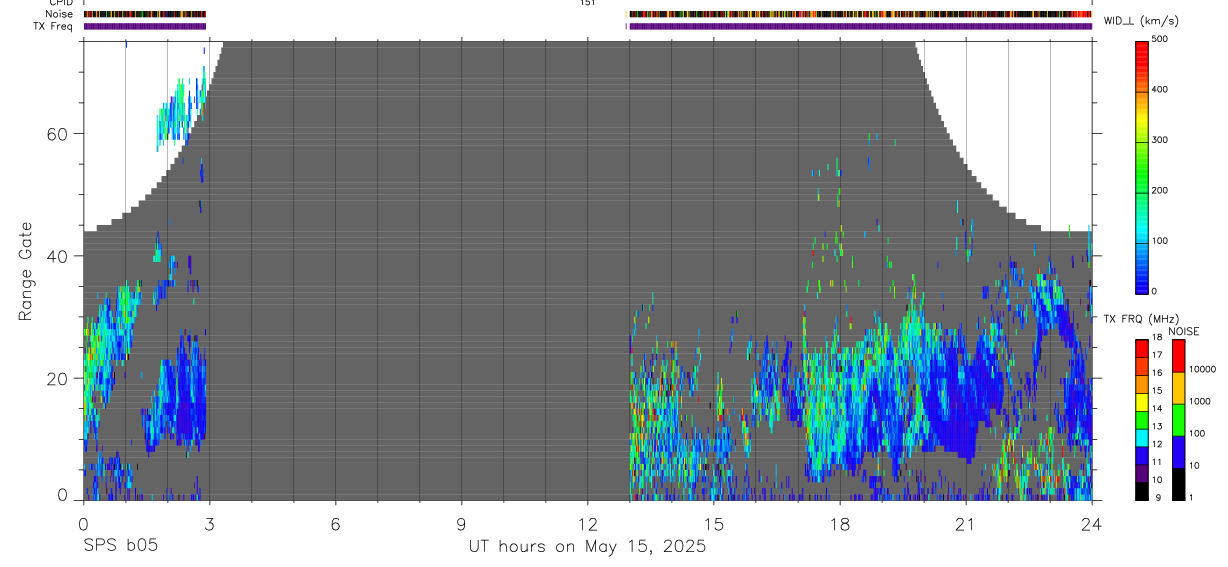Viewport: 1228px width, 567px height.
Task: Select the 300 tick on the width colorbar
Action: [x=1162, y=140]
